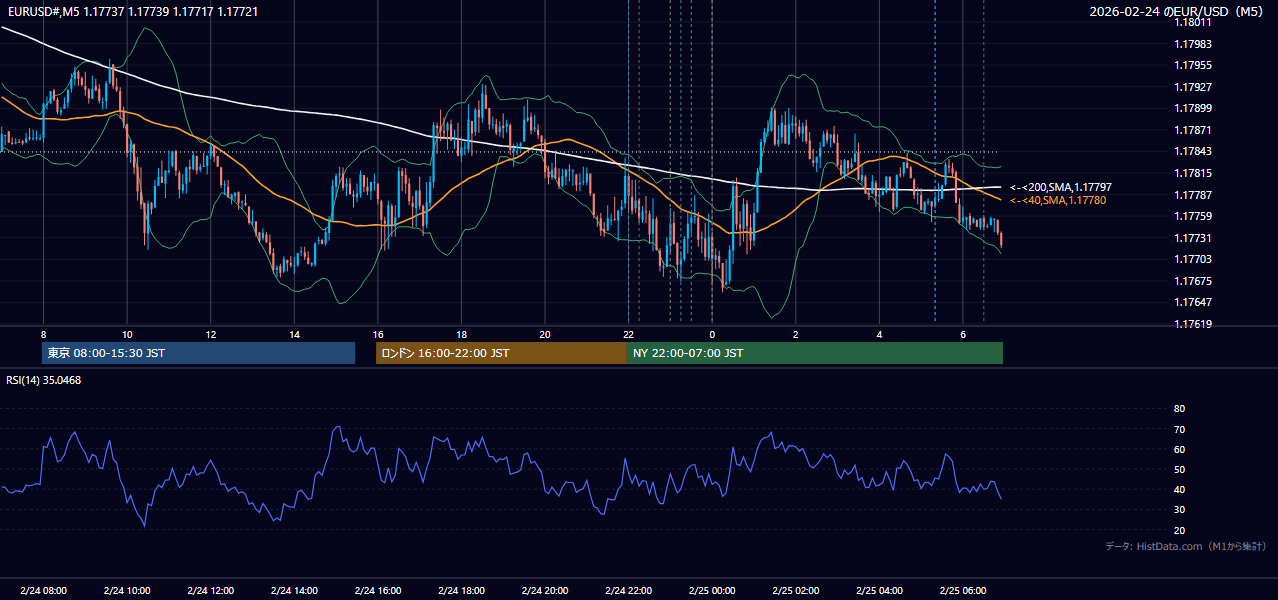Click hour tick 22 below price chart
This screenshot has height=600, width=1278.
(629, 334)
